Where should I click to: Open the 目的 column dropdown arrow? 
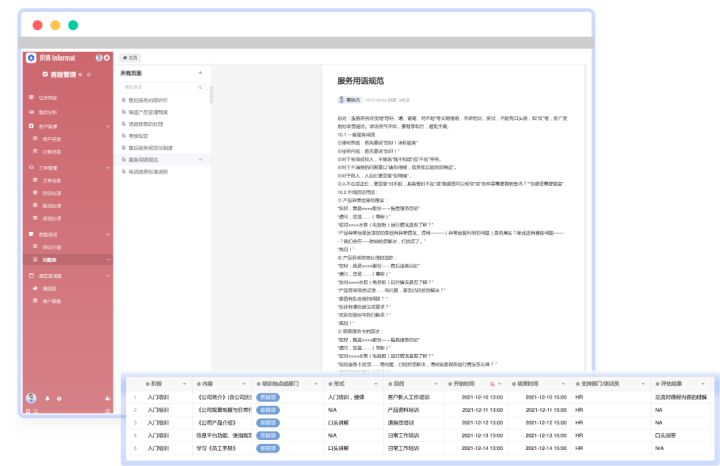(435, 384)
